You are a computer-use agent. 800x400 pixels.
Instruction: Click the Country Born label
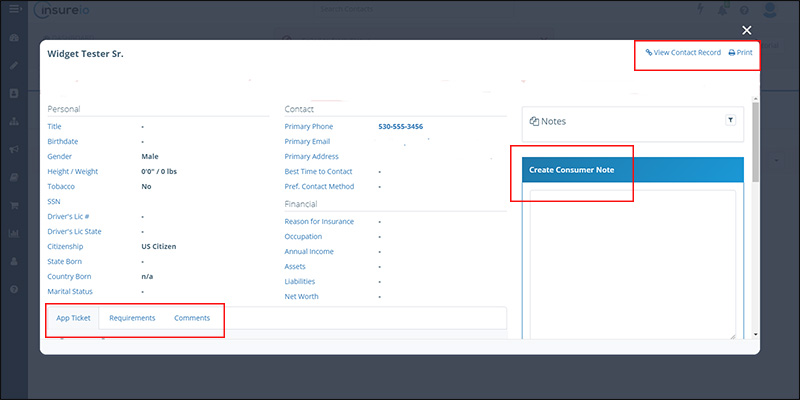point(69,276)
